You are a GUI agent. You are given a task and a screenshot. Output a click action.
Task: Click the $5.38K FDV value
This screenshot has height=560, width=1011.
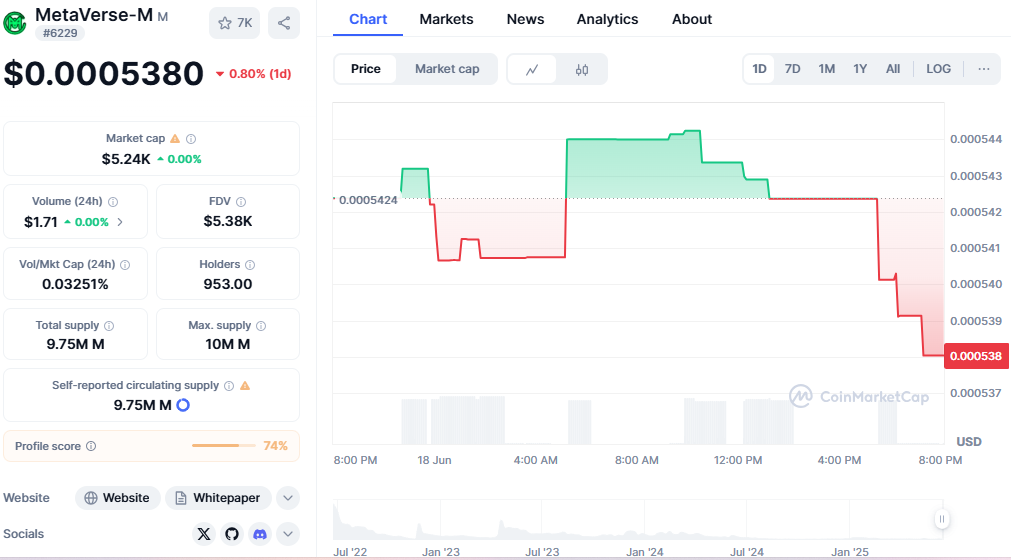228,222
